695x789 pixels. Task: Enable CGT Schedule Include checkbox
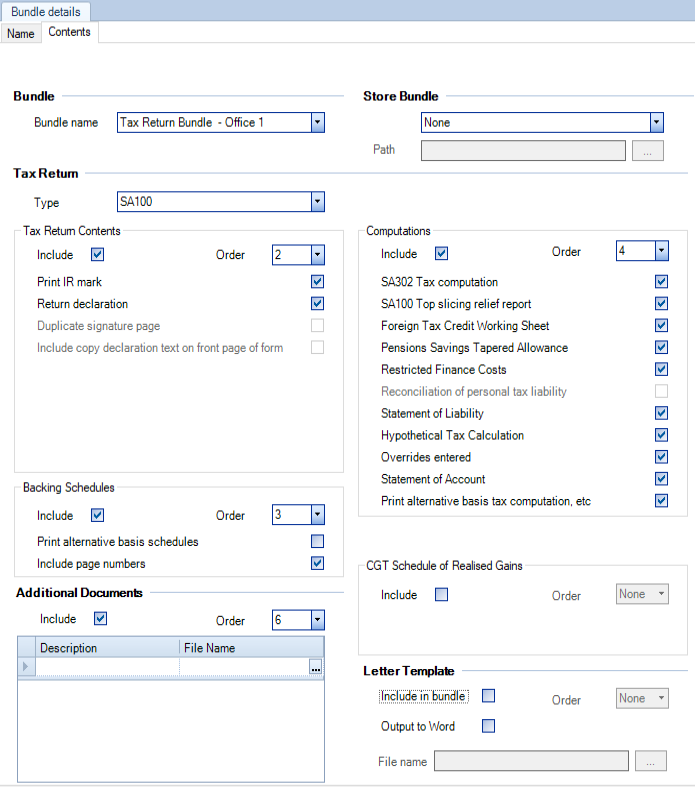point(441,594)
